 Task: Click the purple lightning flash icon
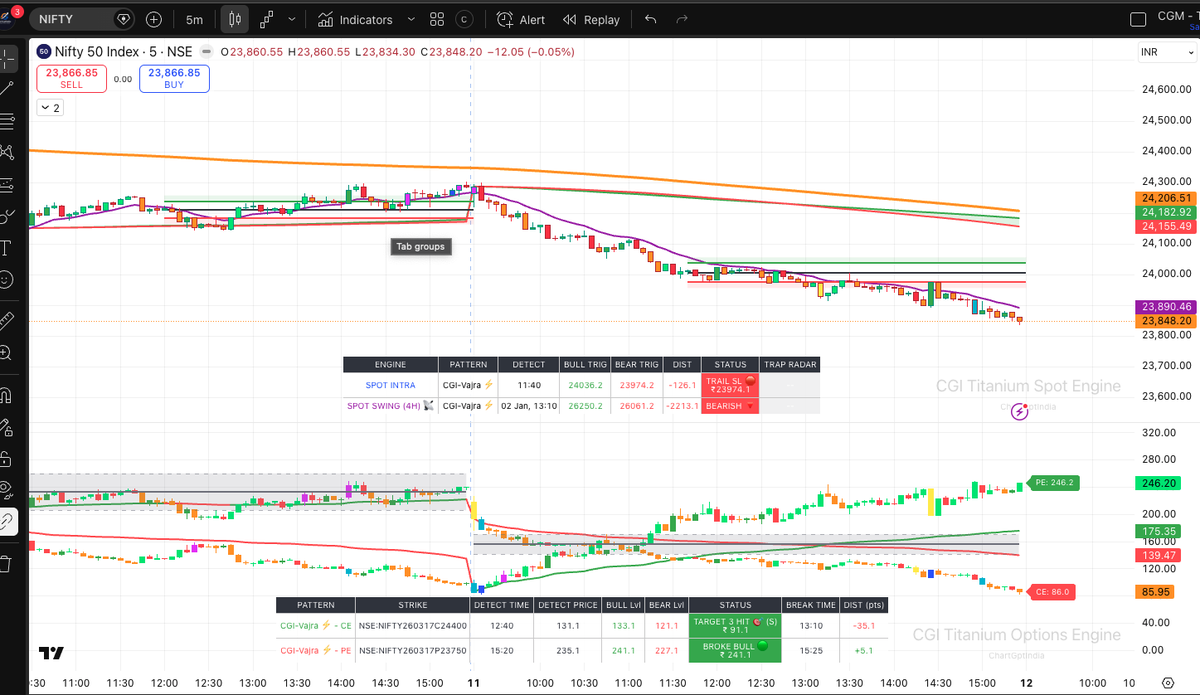1020,411
